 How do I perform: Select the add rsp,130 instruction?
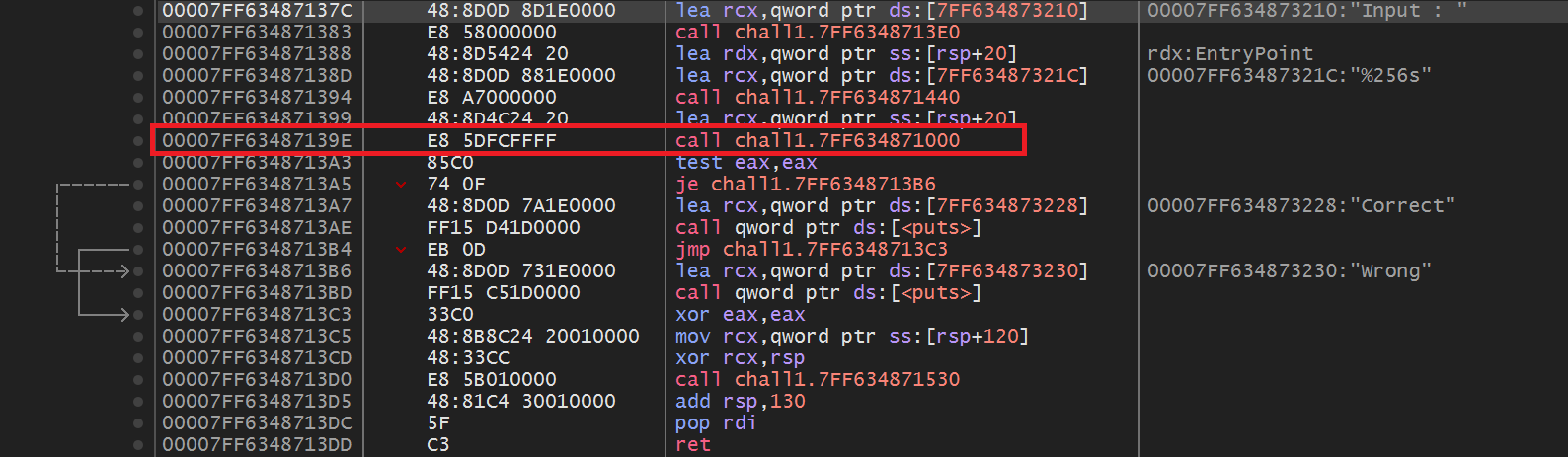pyautogui.click(x=741, y=401)
